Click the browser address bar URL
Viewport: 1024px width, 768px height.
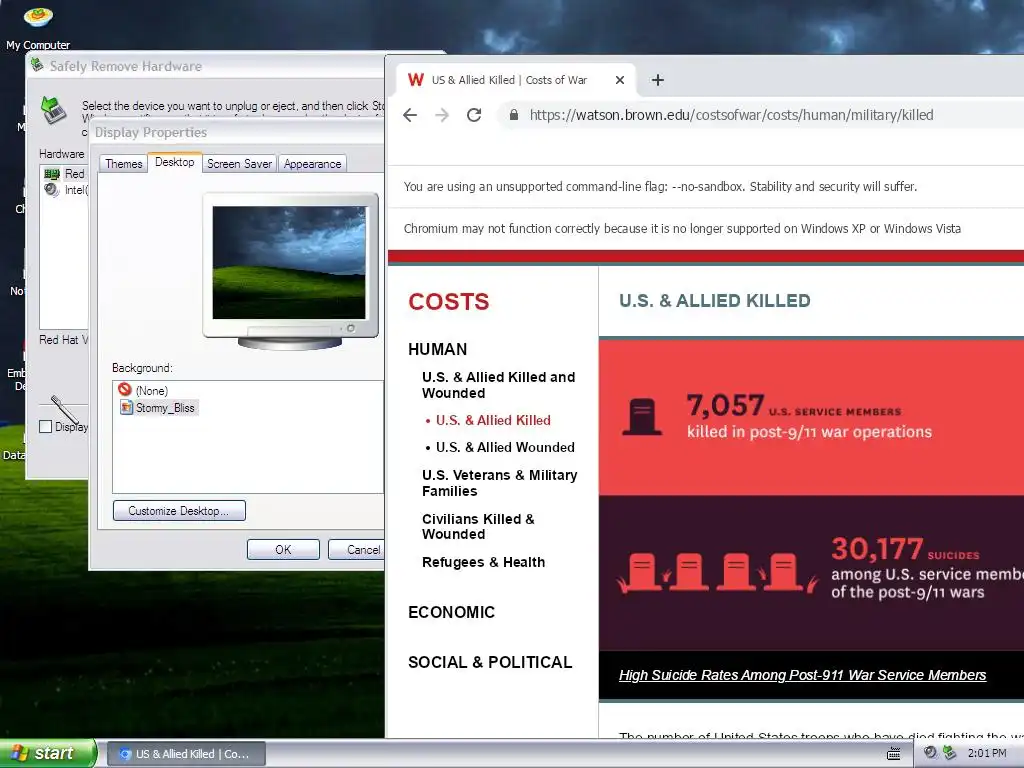(x=731, y=115)
